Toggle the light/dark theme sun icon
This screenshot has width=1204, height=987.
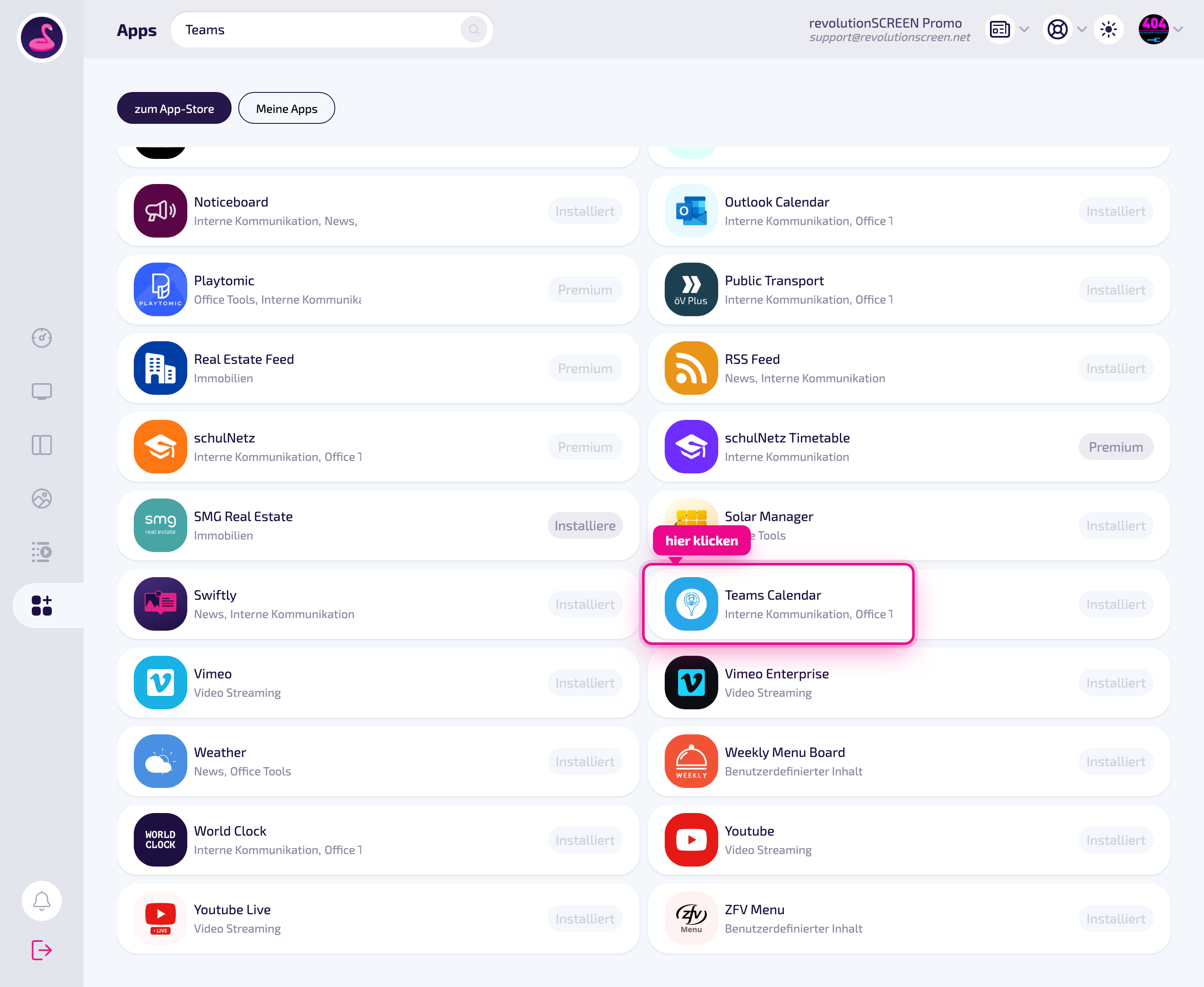coord(1109,30)
